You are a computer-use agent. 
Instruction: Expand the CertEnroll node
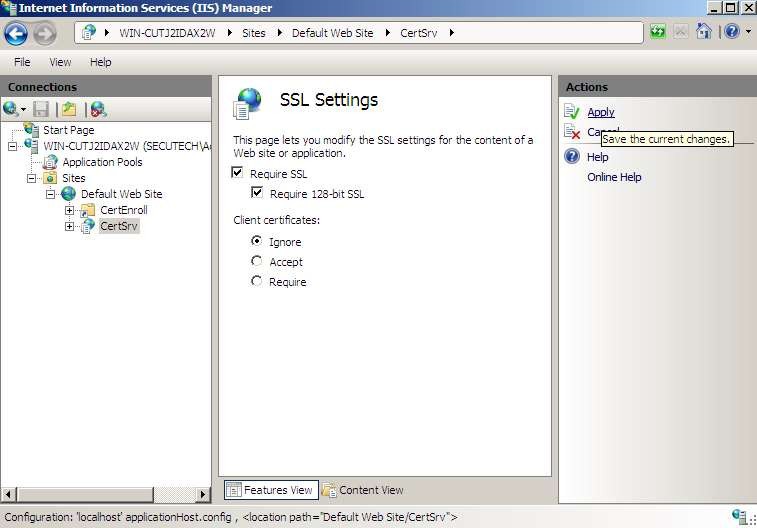pyautogui.click(x=70, y=210)
